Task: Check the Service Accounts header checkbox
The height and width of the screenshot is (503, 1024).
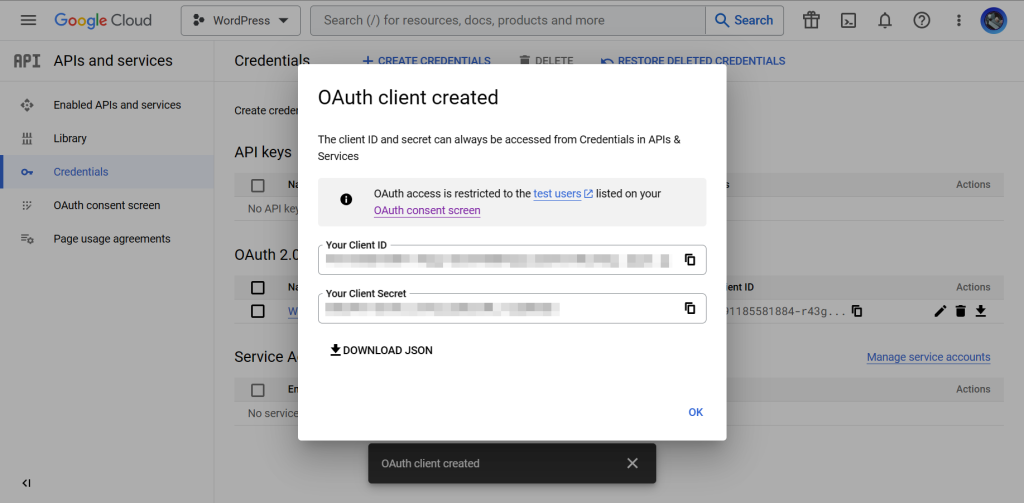Action: [x=258, y=390]
